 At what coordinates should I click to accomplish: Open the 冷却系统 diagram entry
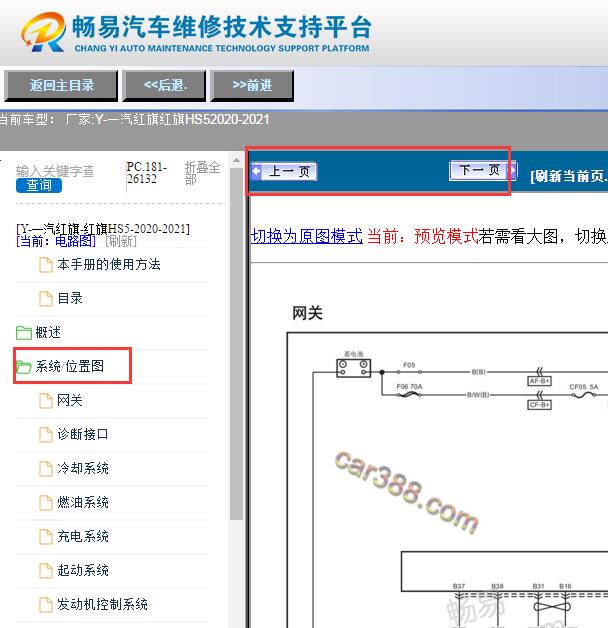[x=83, y=468]
